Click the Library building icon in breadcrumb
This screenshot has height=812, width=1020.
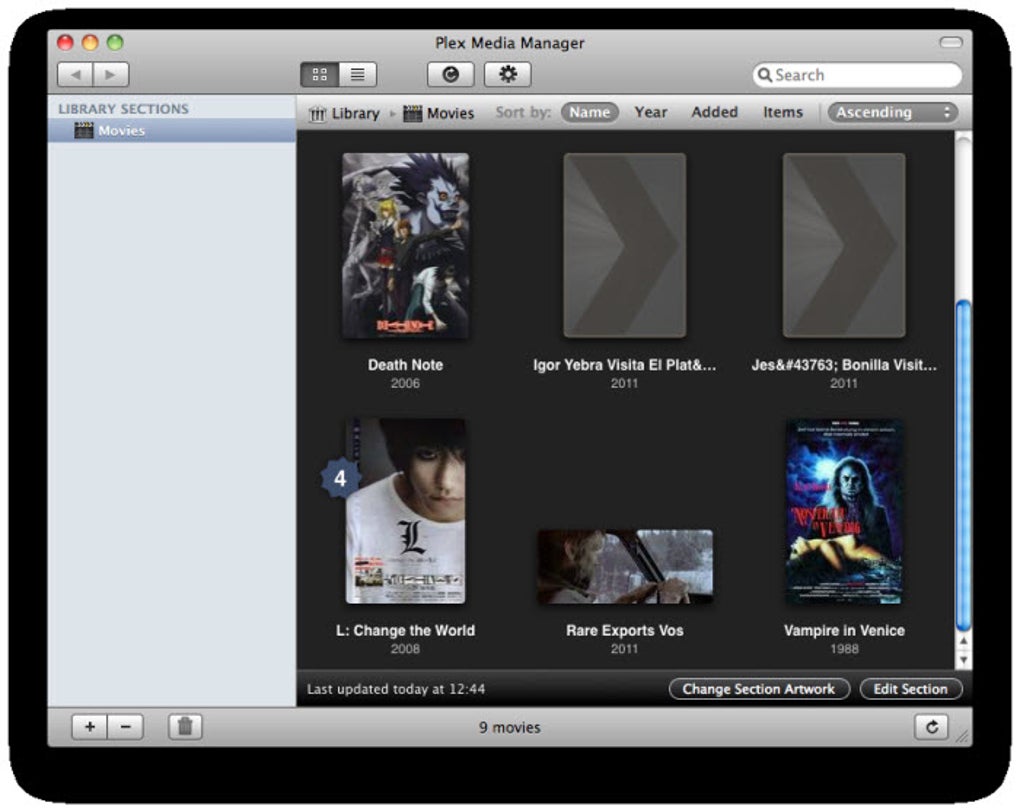[317, 114]
